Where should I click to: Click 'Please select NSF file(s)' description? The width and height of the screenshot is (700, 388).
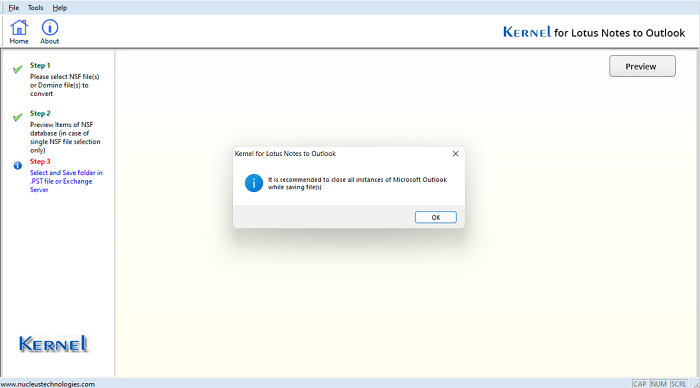click(65, 85)
